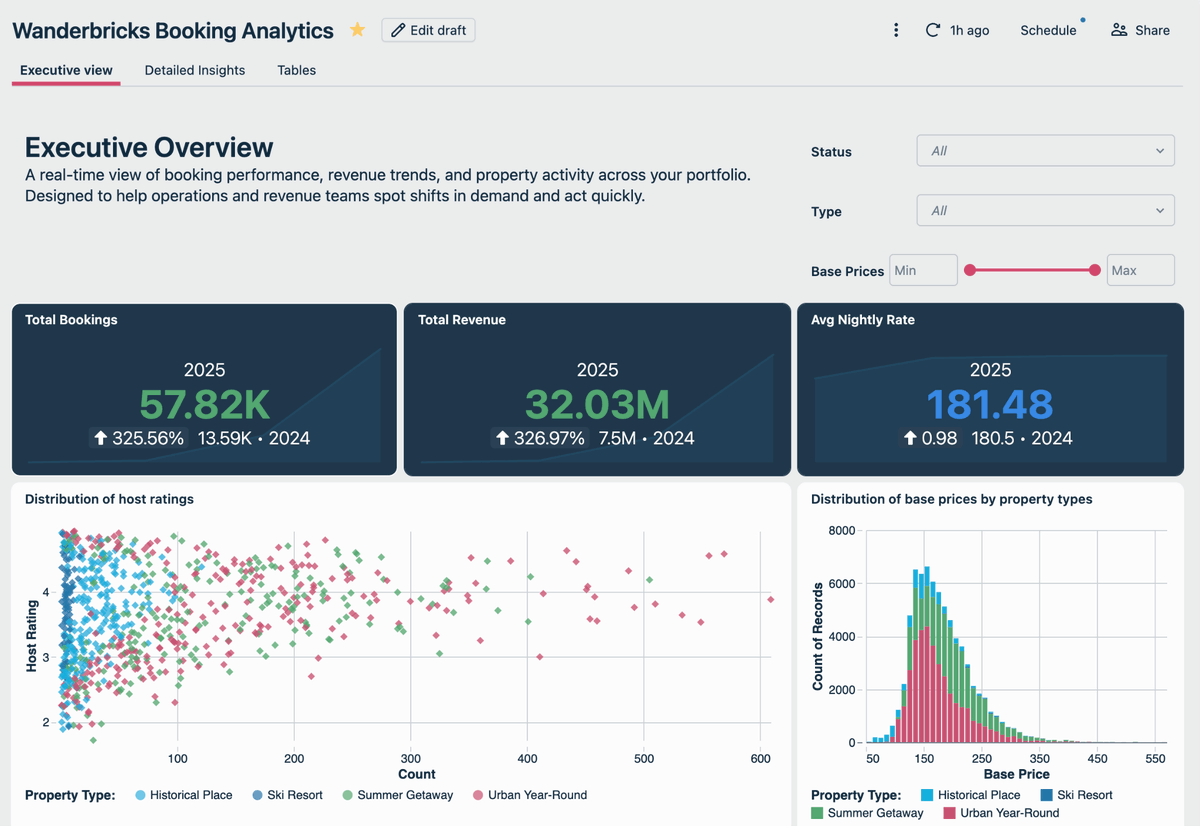The image size is (1200, 826).
Task: Grab the left handle of Base Prices slider
Action: [x=969, y=270]
